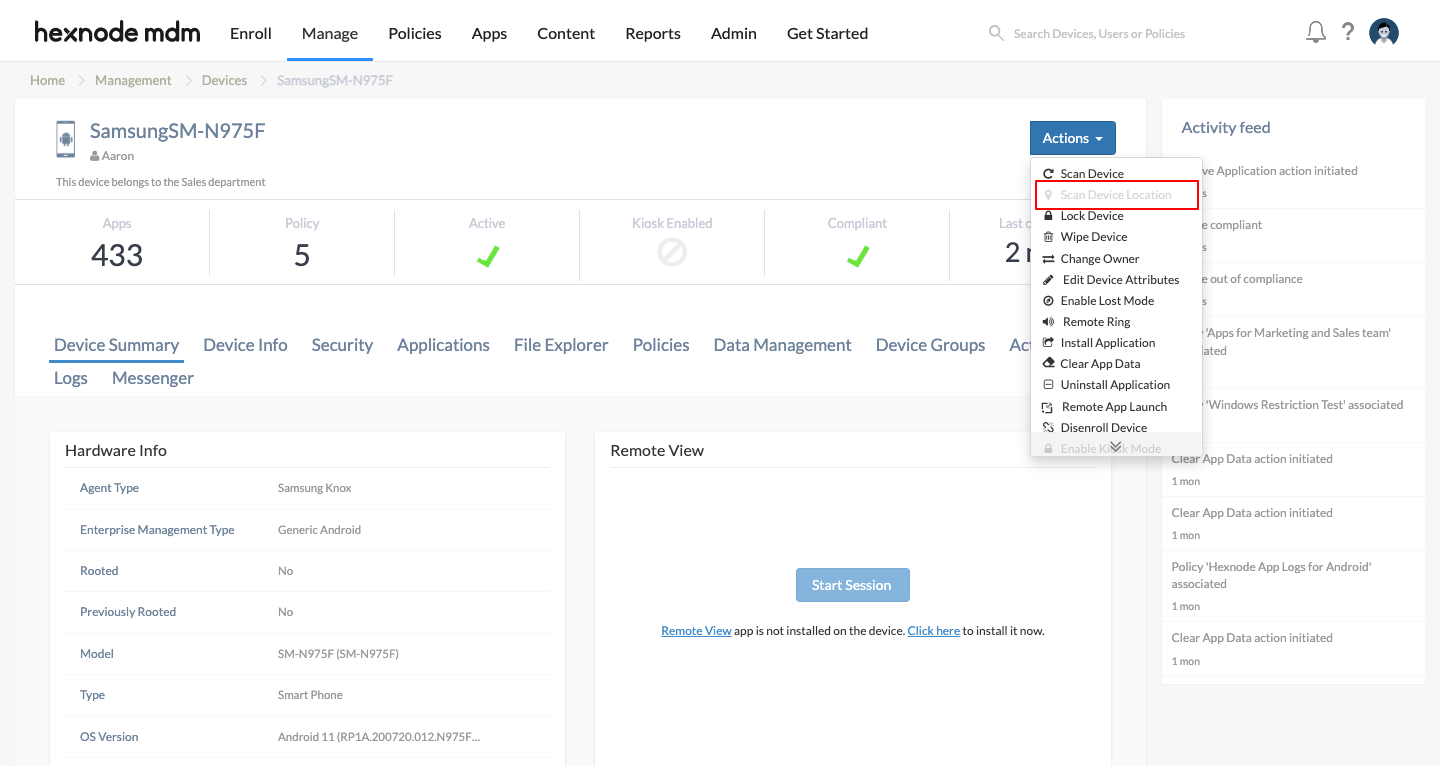Click the Clear App Data eraser icon
The image size is (1440, 766).
click(1048, 364)
